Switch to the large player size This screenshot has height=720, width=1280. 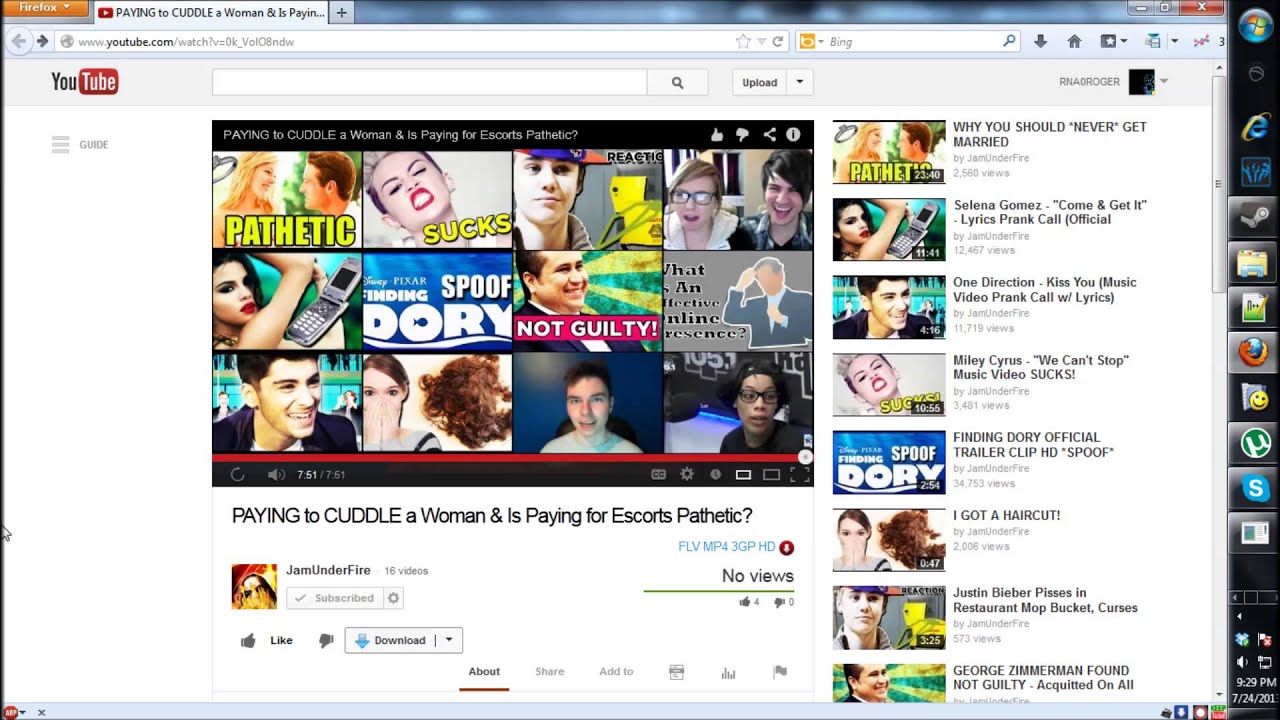[771, 475]
